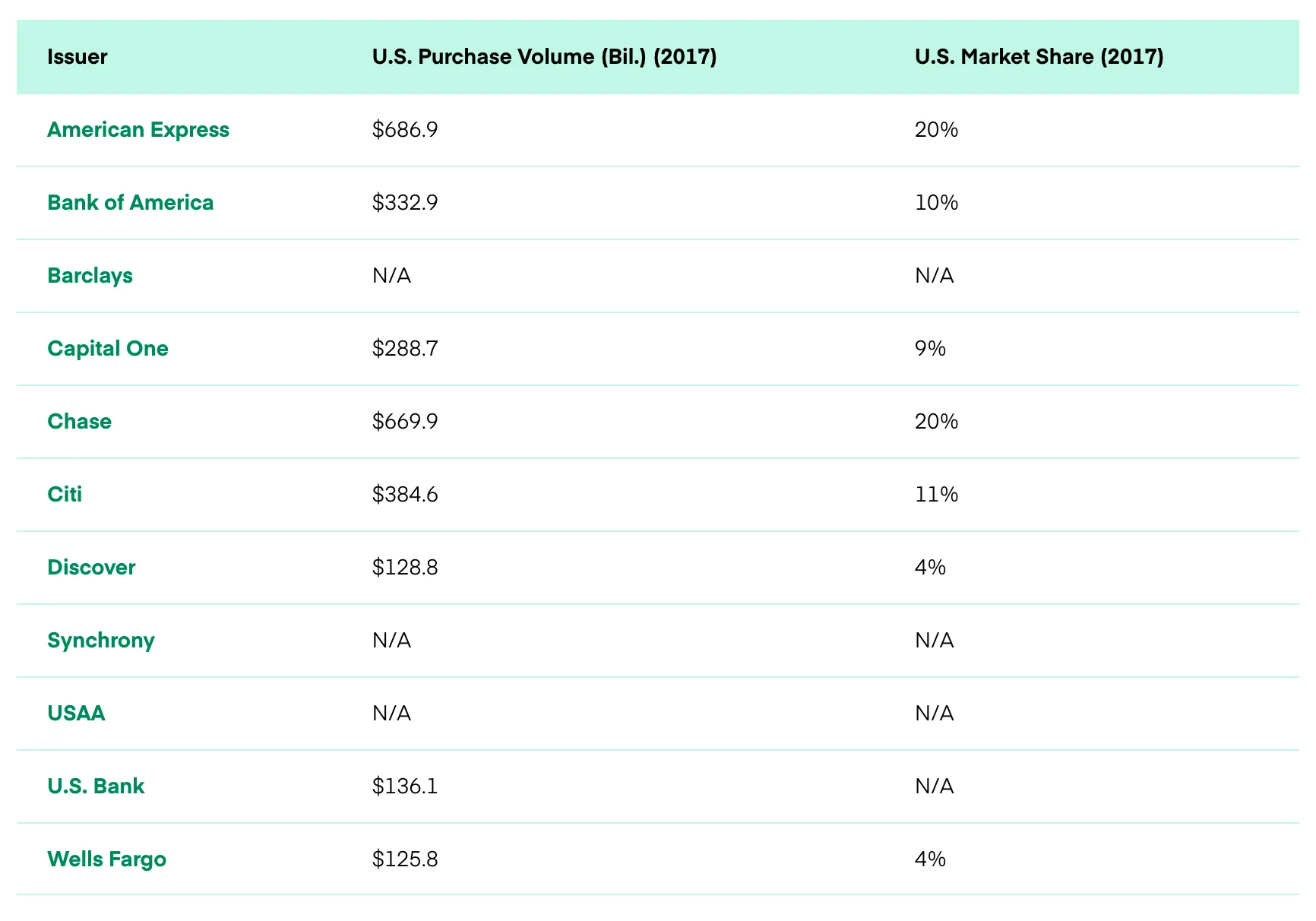Click the Issuer column header
This screenshot has height=921, width=1316.
tap(77, 57)
